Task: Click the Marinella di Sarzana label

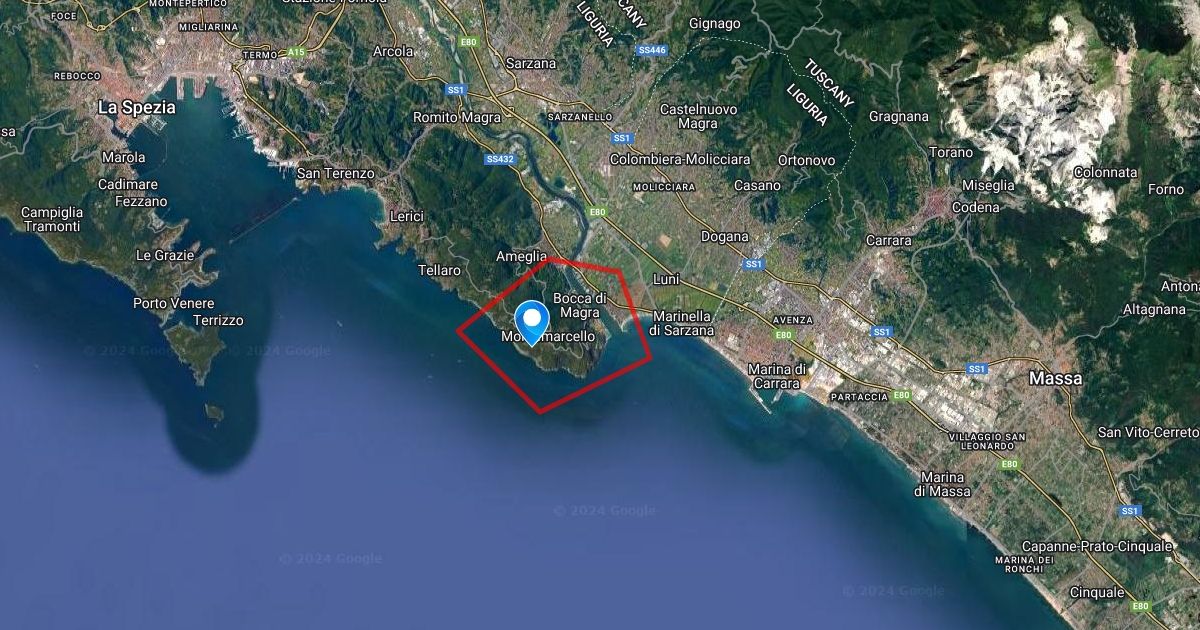Action: point(683,323)
